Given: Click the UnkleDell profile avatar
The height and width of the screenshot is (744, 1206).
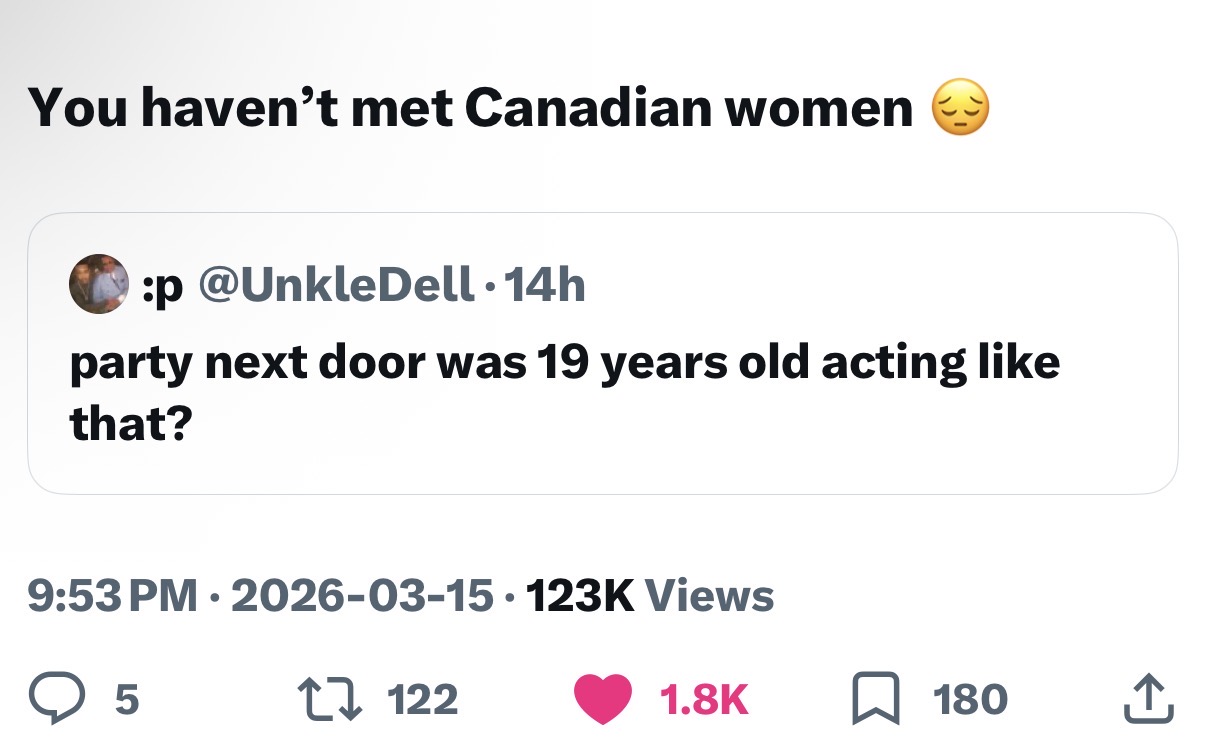Looking at the screenshot, I should (x=98, y=286).
